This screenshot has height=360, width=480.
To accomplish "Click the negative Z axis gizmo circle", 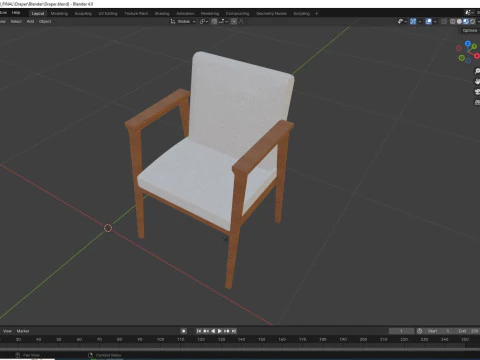I will [x=468, y=60].
